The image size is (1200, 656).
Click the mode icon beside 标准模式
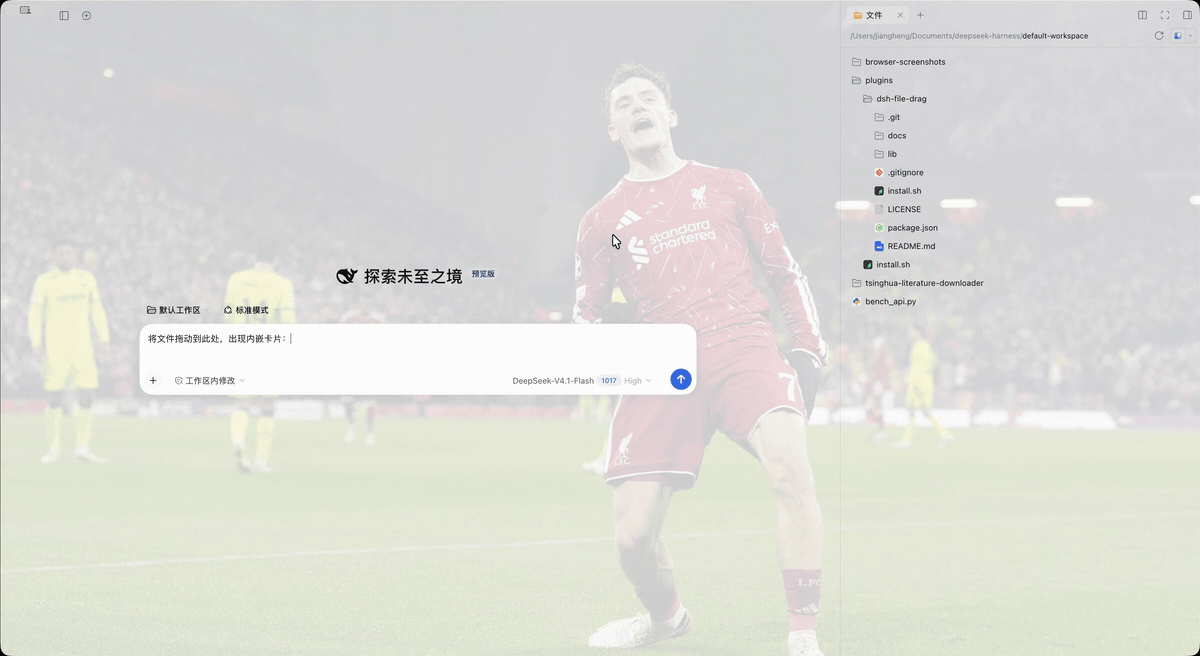pyautogui.click(x=228, y=310)
